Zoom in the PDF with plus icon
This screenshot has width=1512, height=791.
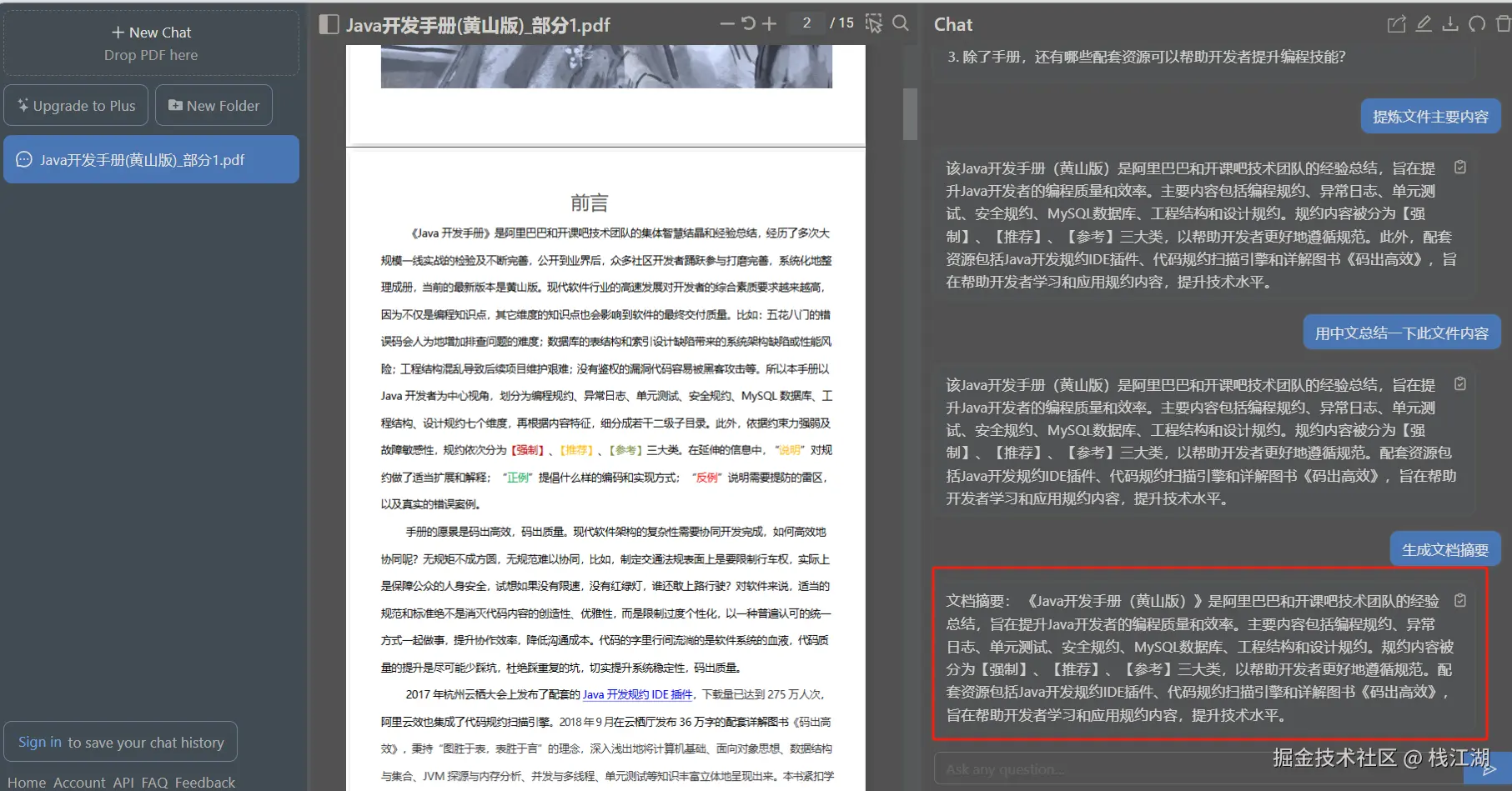pyautogui.click(x=769, y=23)
